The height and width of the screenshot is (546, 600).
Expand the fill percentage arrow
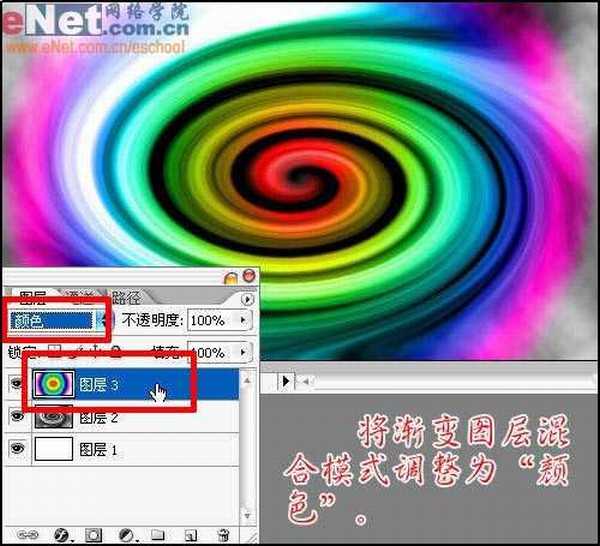[243, 353]
